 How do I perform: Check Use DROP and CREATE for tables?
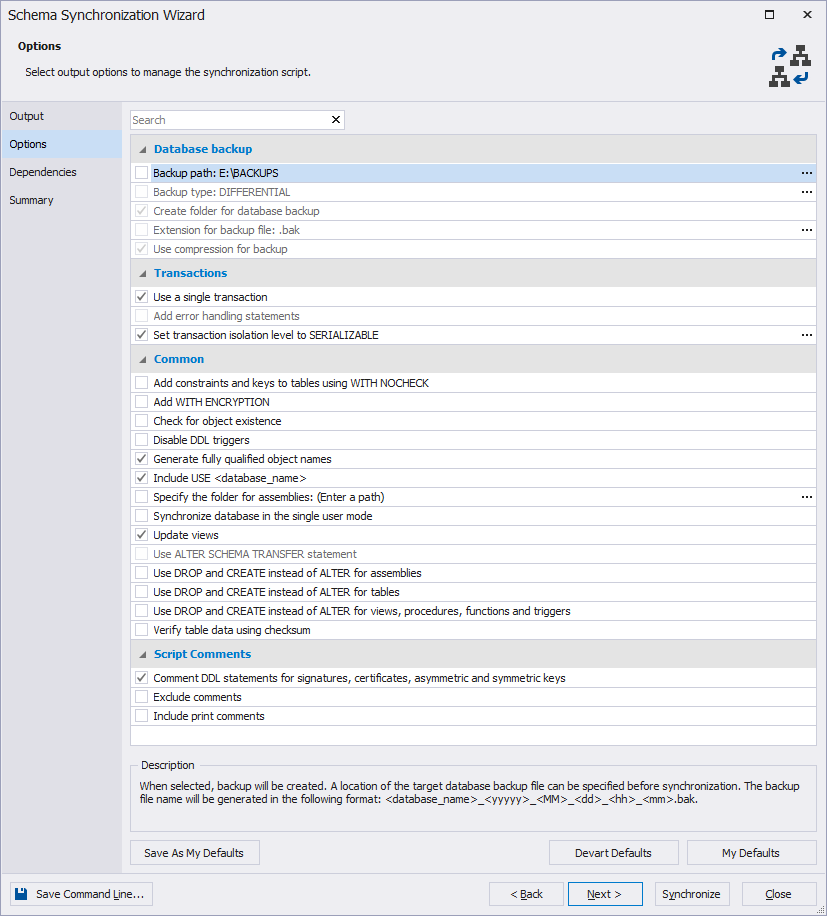pos(141,592)
